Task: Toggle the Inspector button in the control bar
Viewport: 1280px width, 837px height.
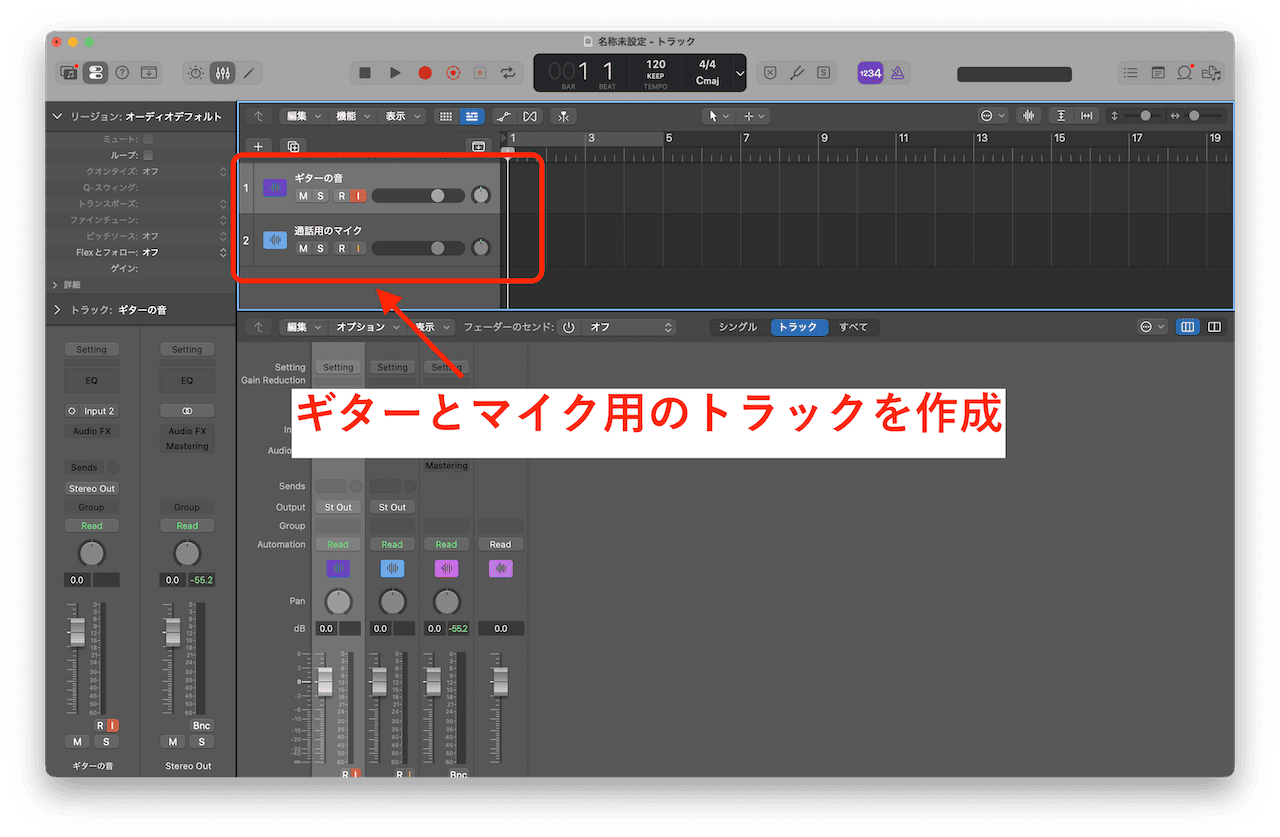Action: coord(95,72)
